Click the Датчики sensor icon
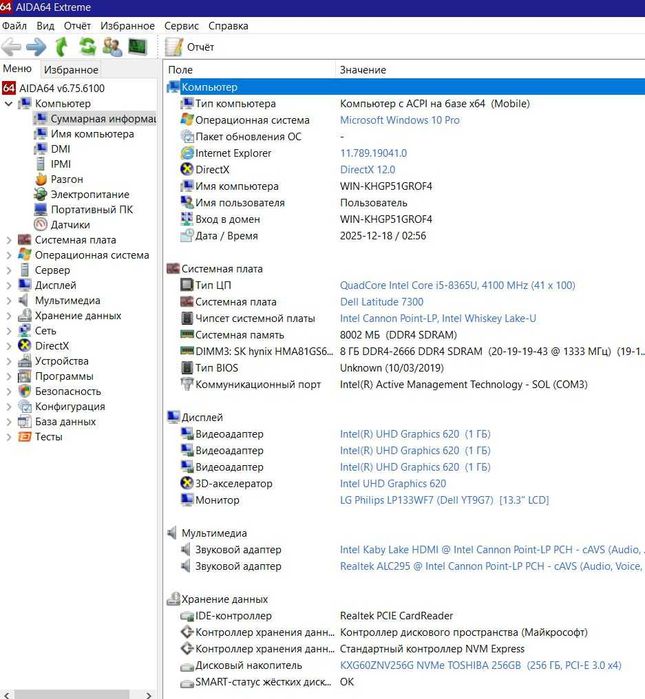 click(41, 225)
